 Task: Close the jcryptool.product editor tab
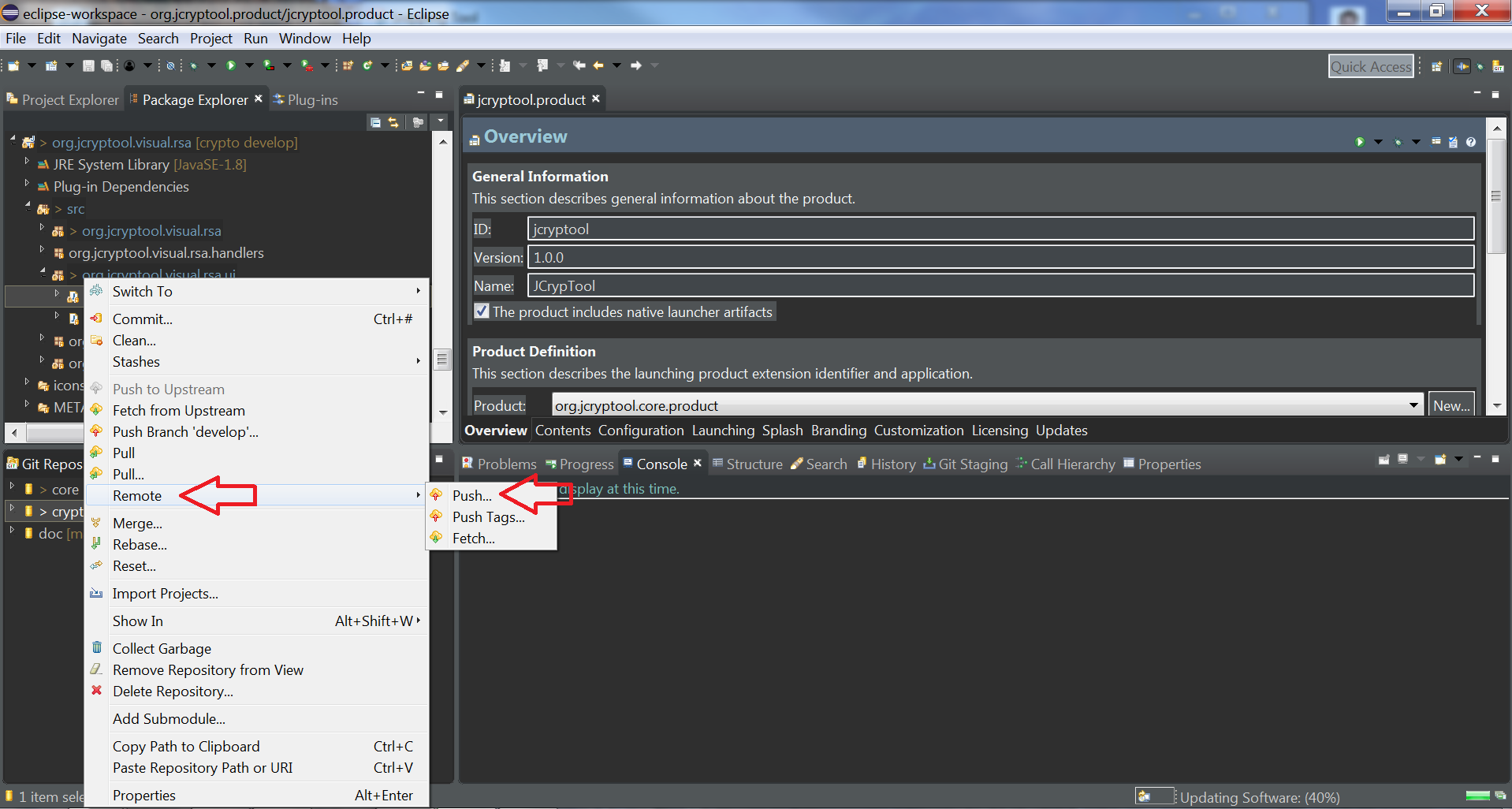[596, 99]
